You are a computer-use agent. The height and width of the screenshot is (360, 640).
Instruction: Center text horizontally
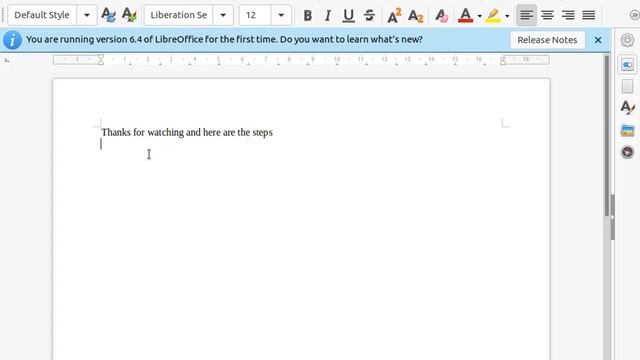coord(547,16)
